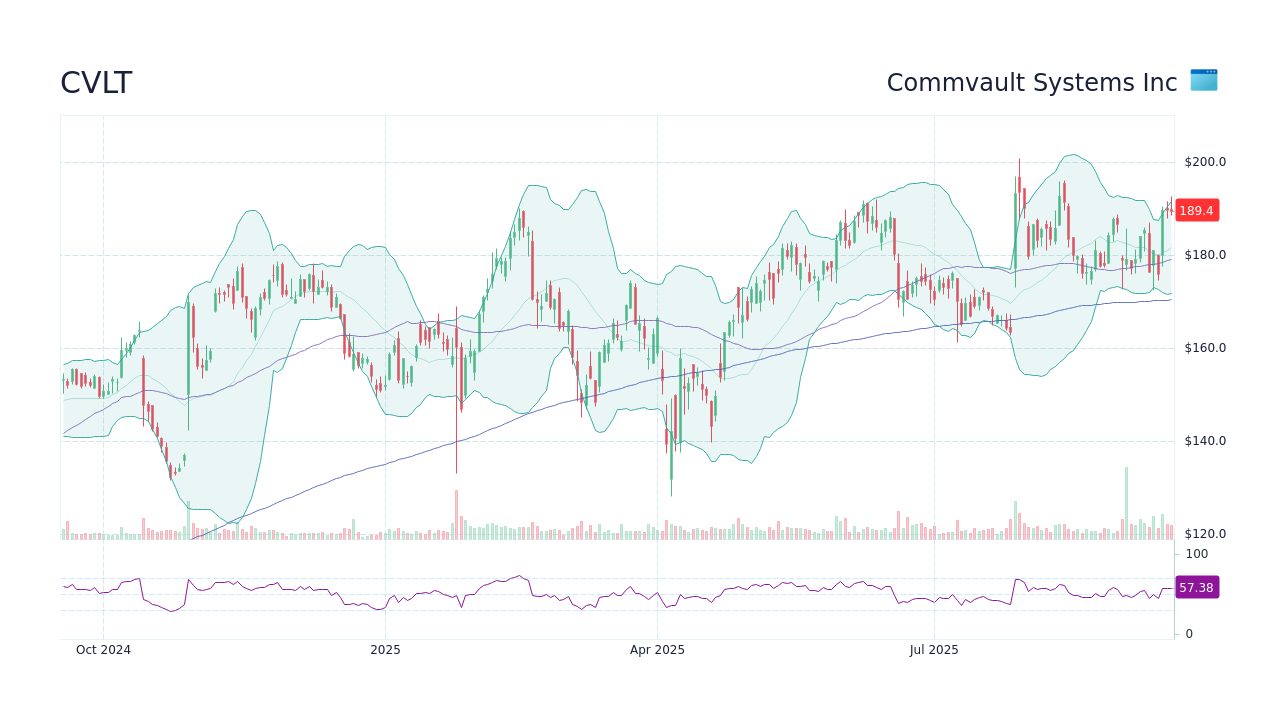Click the 100 label on RSI axis
The height and width of the screenshot is (720, 1280).
[x=1197, y=554]
